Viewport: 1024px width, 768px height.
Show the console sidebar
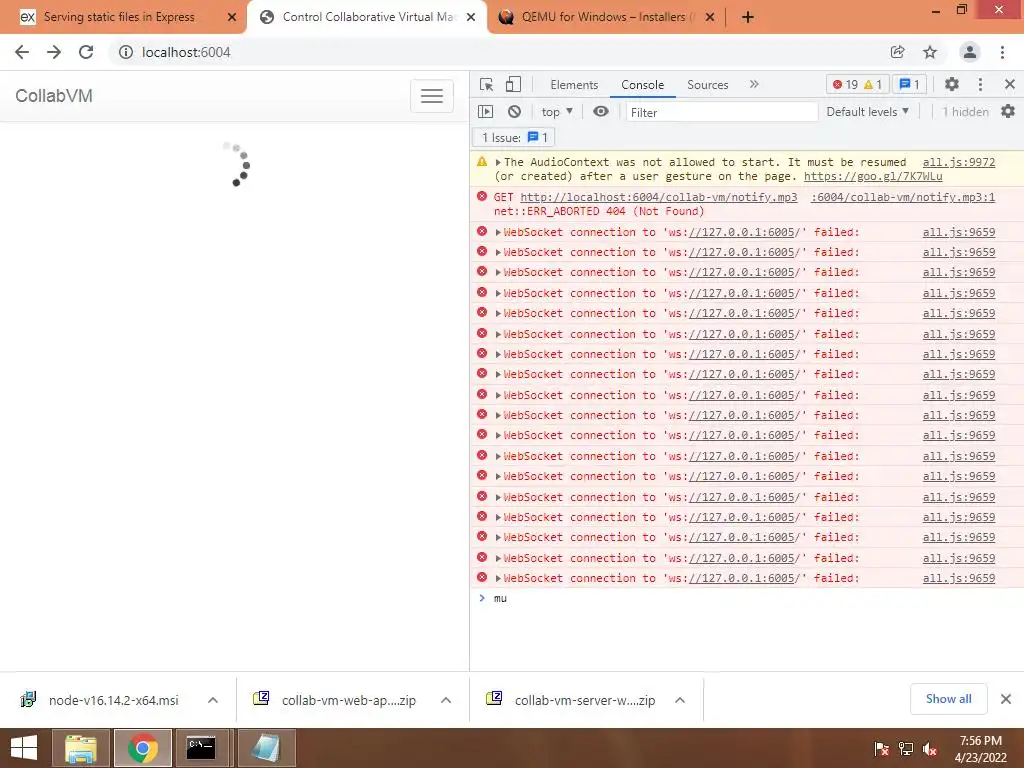click(485, 112)
